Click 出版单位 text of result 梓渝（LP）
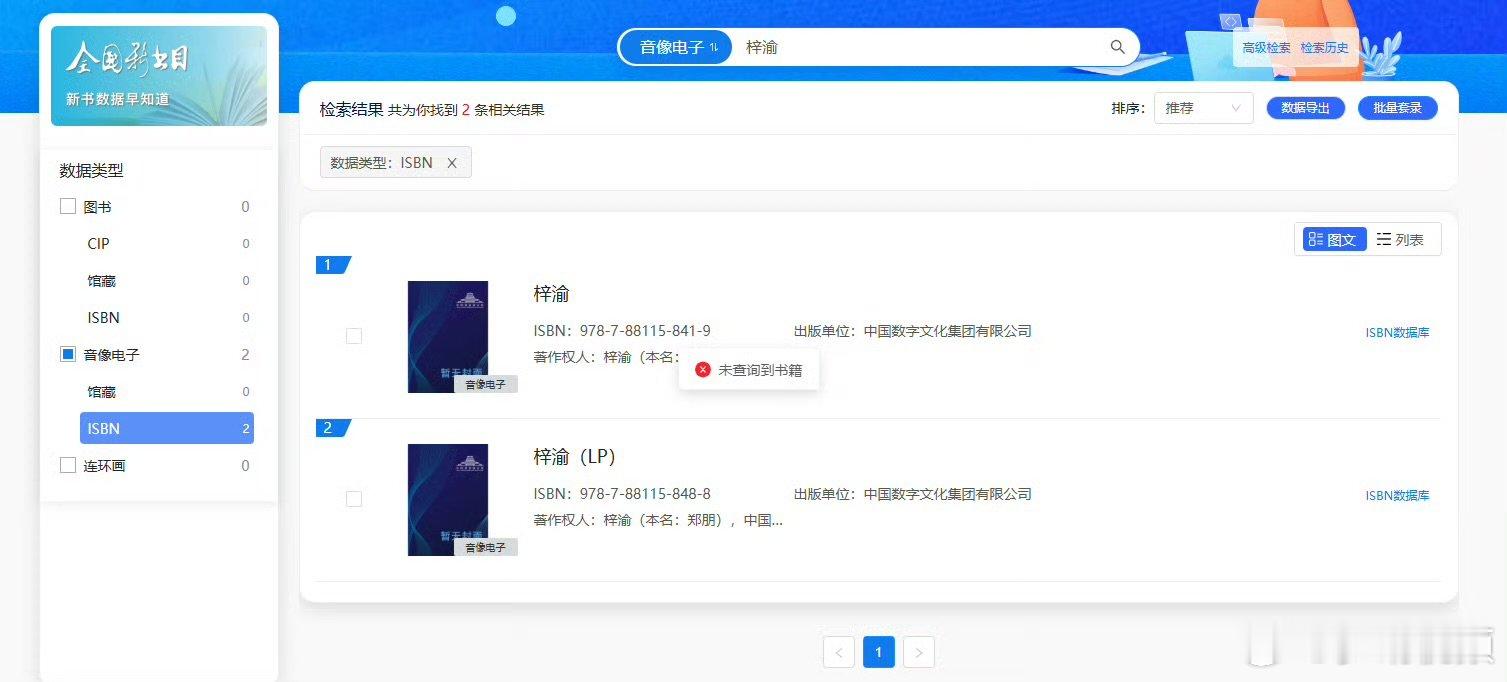Image resolution: width=1507 pixels, height=682 pixels. [x=913, y=494]
